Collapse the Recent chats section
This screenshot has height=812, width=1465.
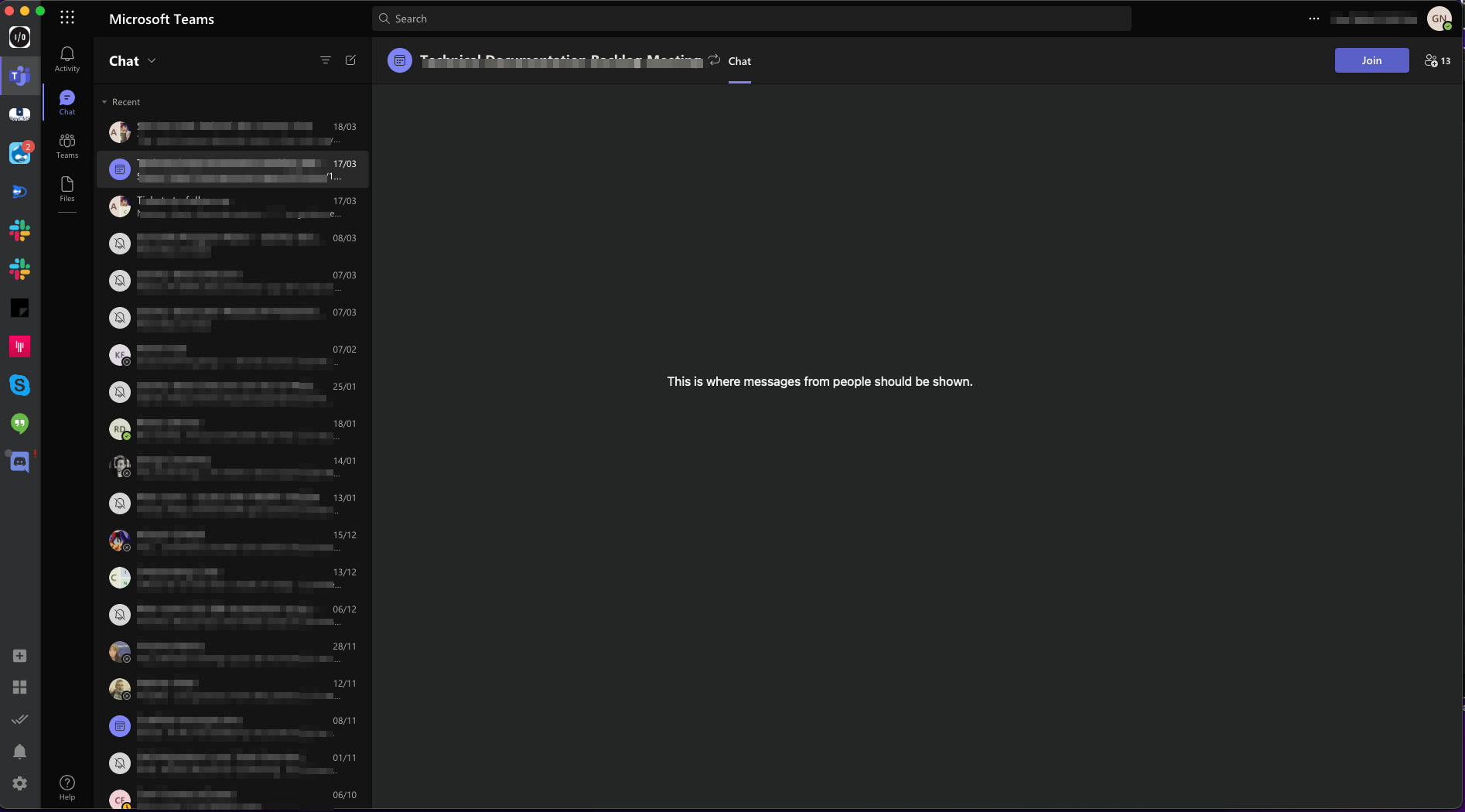click(121, 102)
